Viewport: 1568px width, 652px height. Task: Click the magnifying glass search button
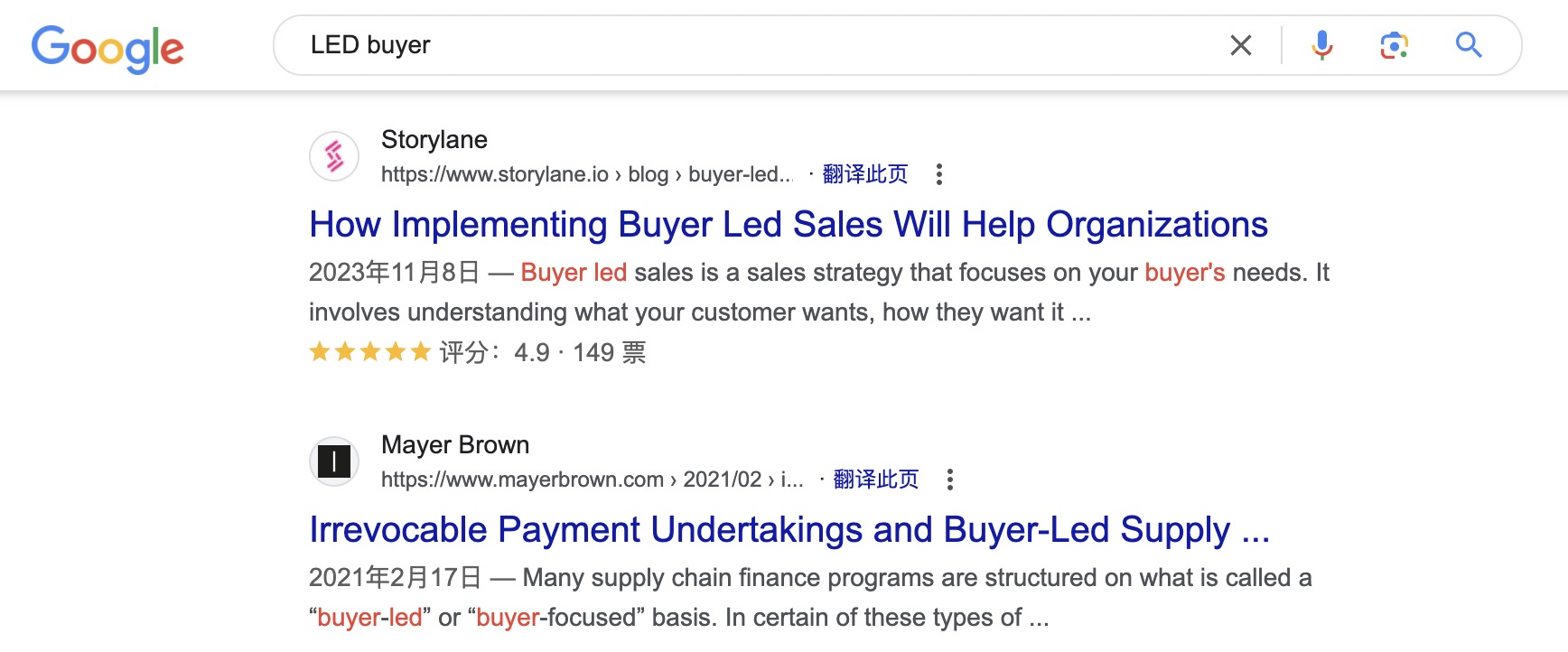pos(1469,45)
